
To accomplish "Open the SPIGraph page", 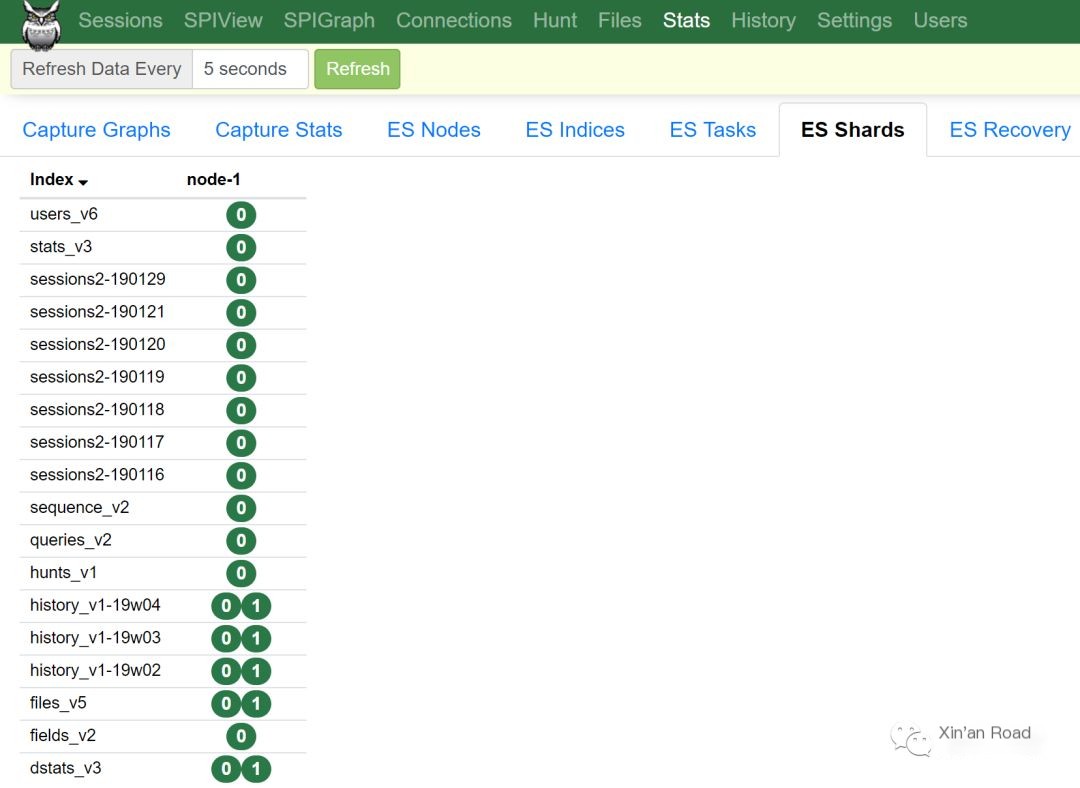I will click(x=329, y=21).
